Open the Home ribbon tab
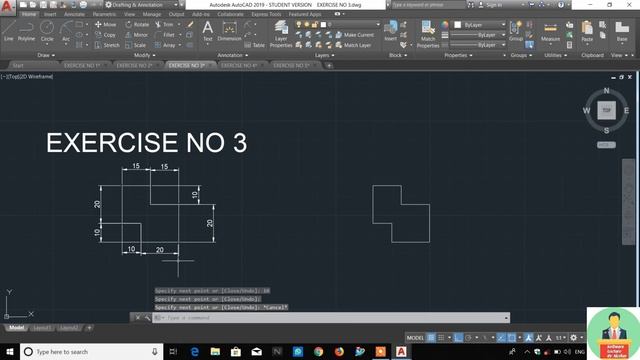The height and width of the screenshot is (360, 640). point(29,14)
